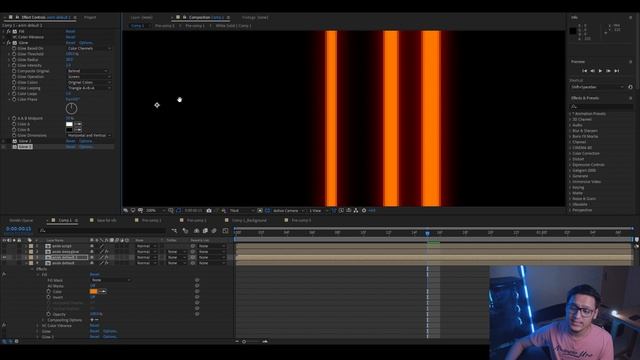Click the timeline current time indicator
The width and height of the screenshot is (640, 360).
tap(427, 233)
